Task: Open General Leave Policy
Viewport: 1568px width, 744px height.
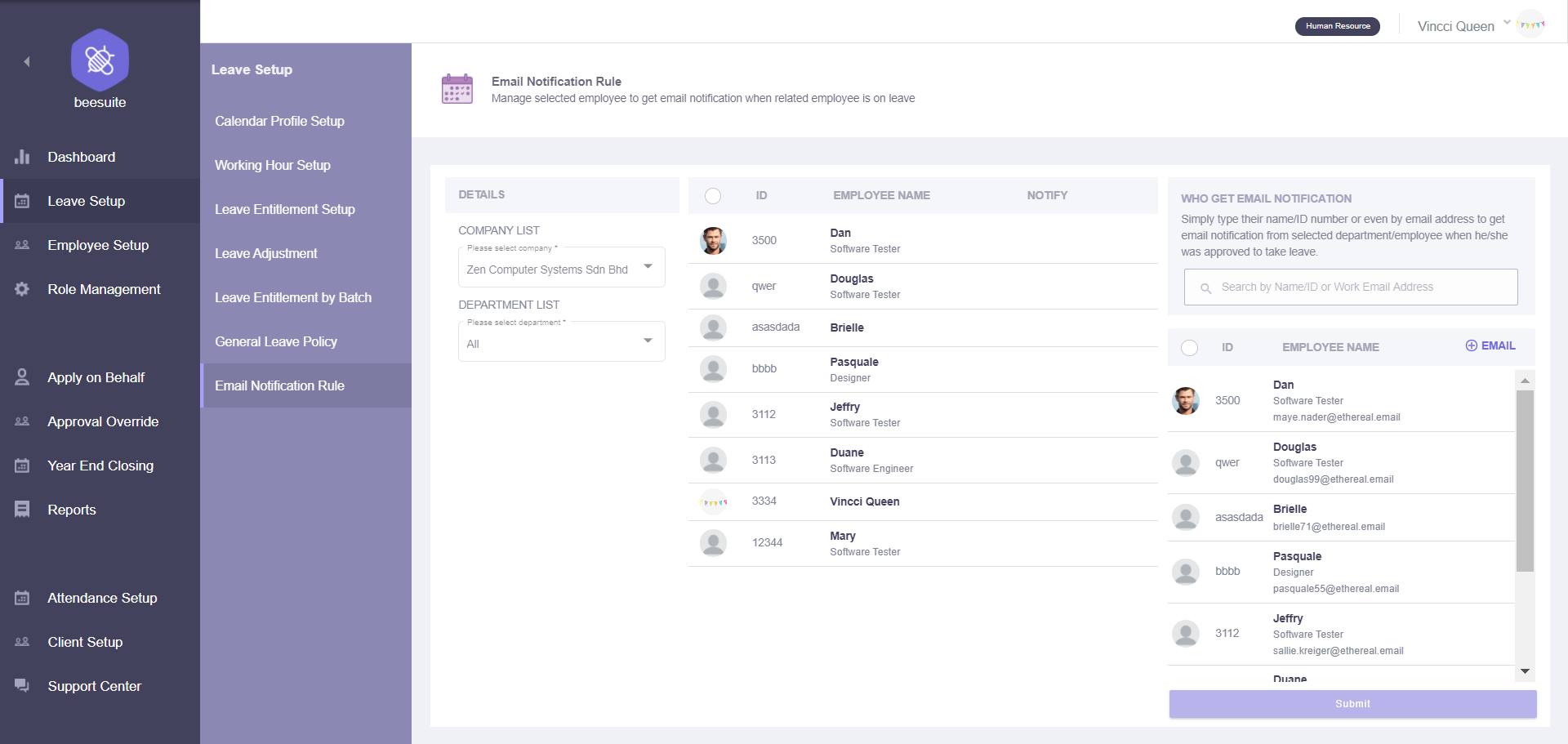Action: 276,341
